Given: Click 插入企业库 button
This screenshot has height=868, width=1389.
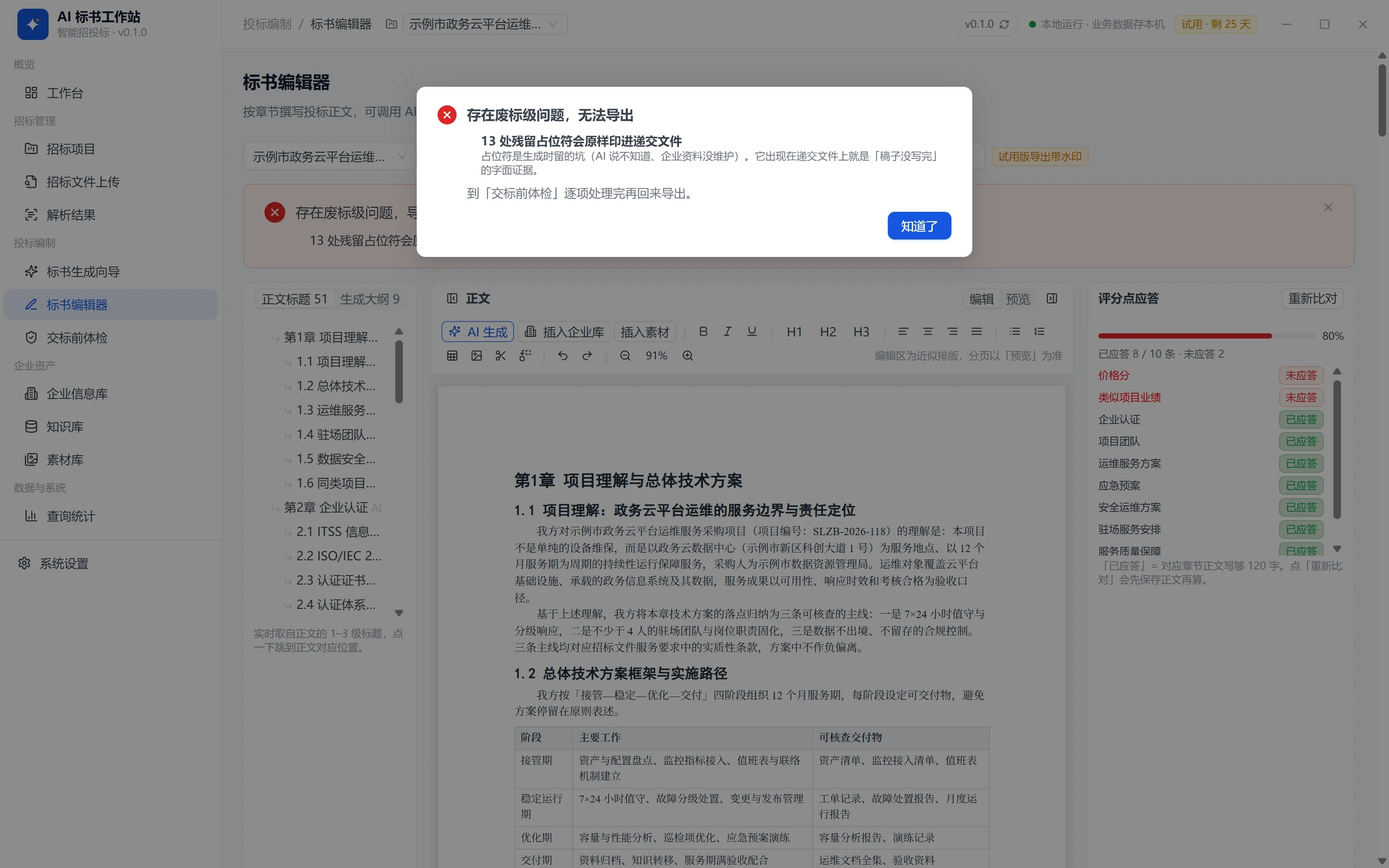Looking at the screenshot, I should 564,331.
